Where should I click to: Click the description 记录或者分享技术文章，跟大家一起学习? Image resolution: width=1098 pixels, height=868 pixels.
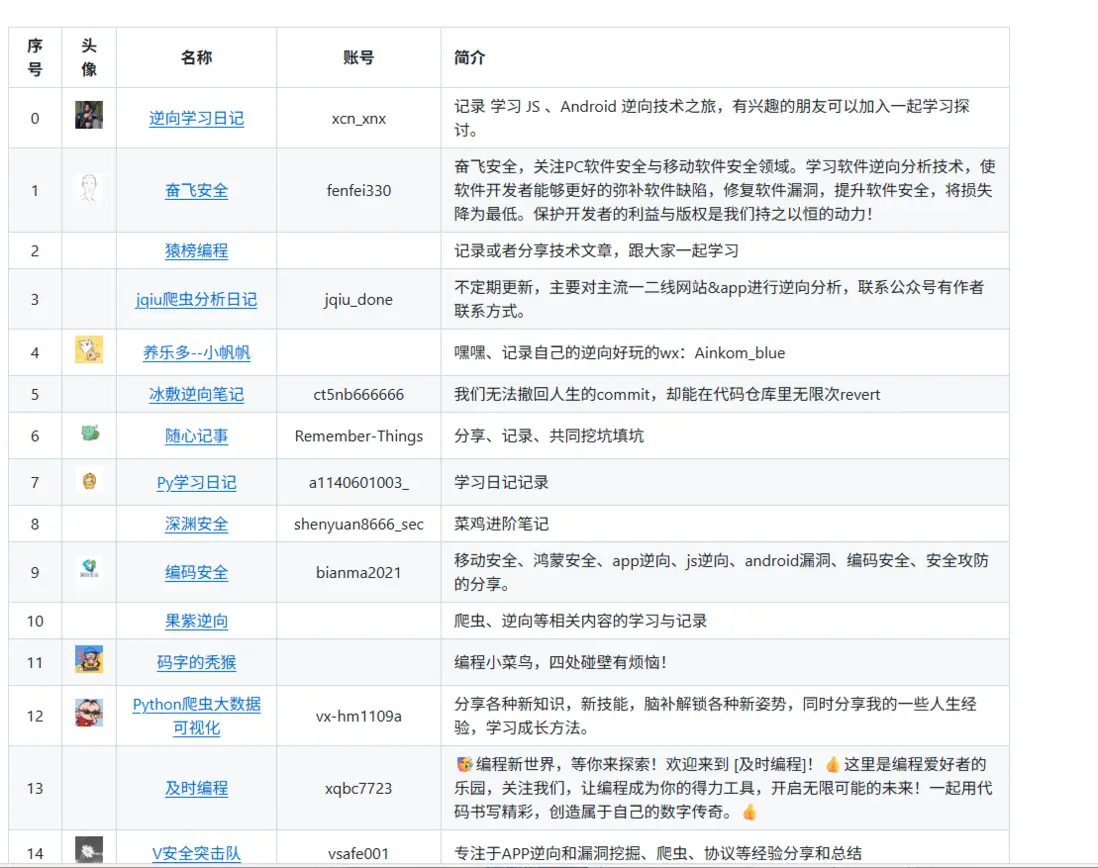pos(597,251)
